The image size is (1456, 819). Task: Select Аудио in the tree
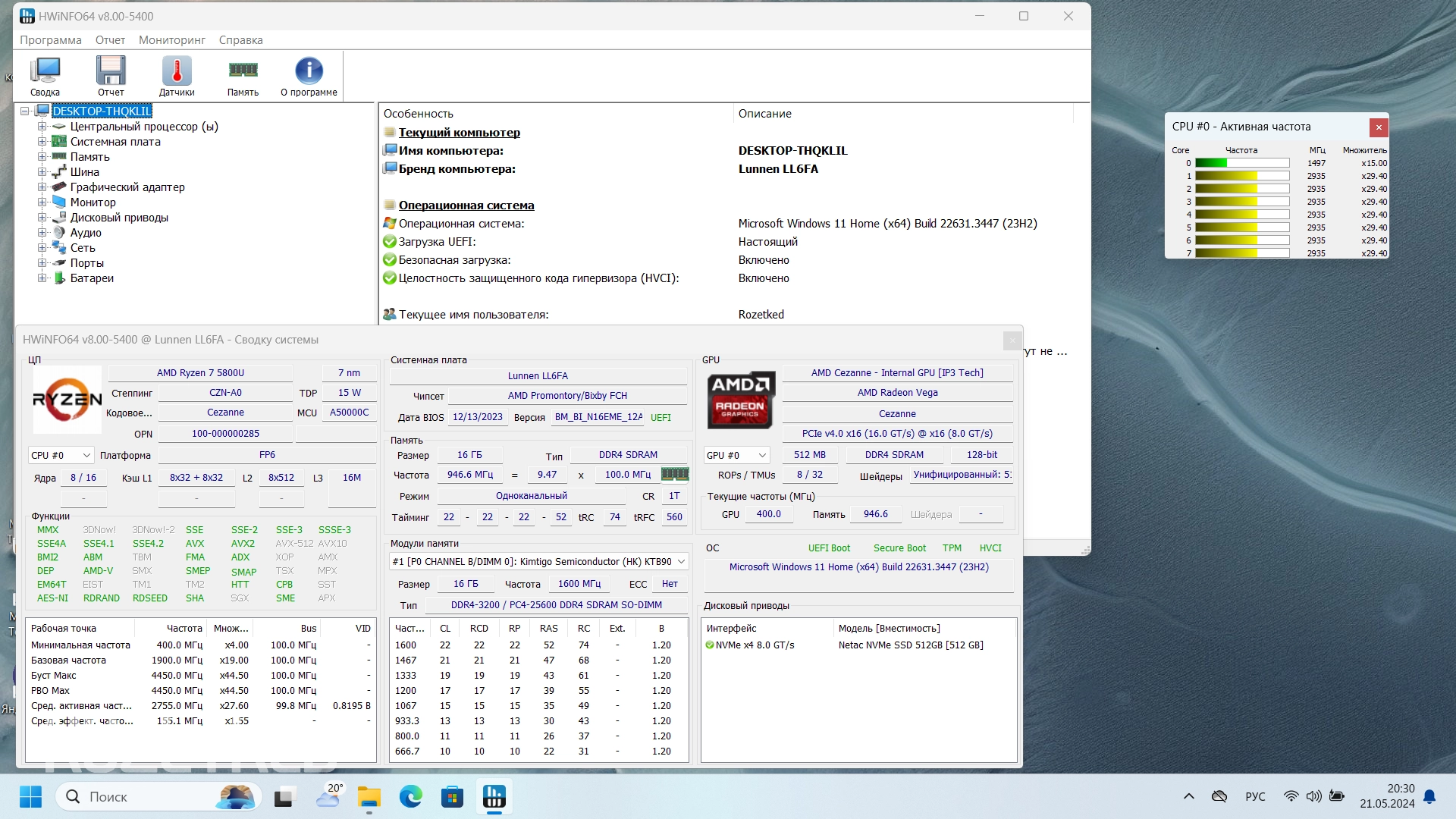[x=86, y=233]
